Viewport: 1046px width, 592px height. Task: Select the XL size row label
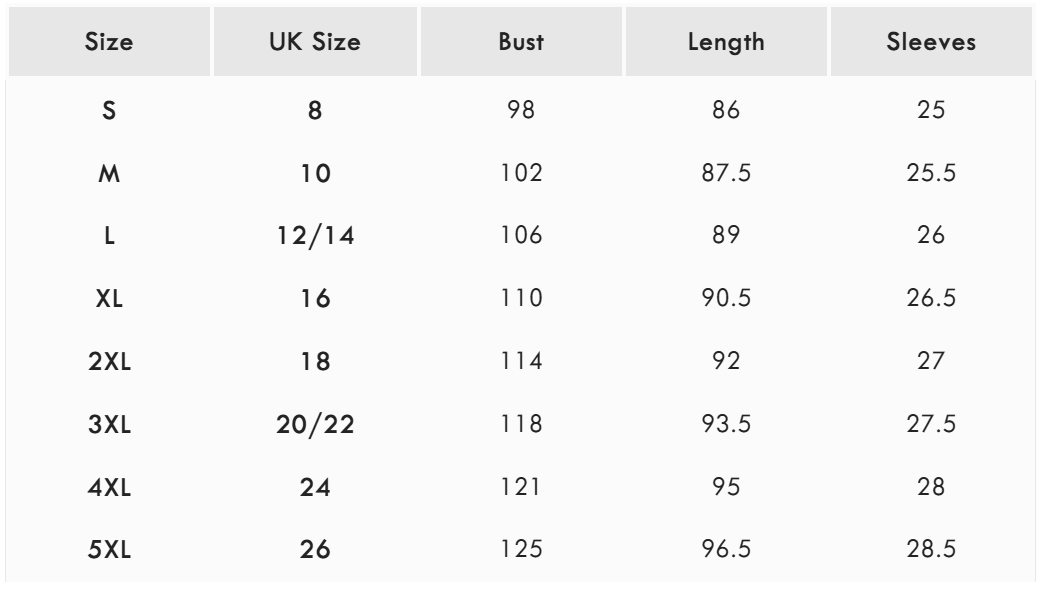[x=109, y=299]
